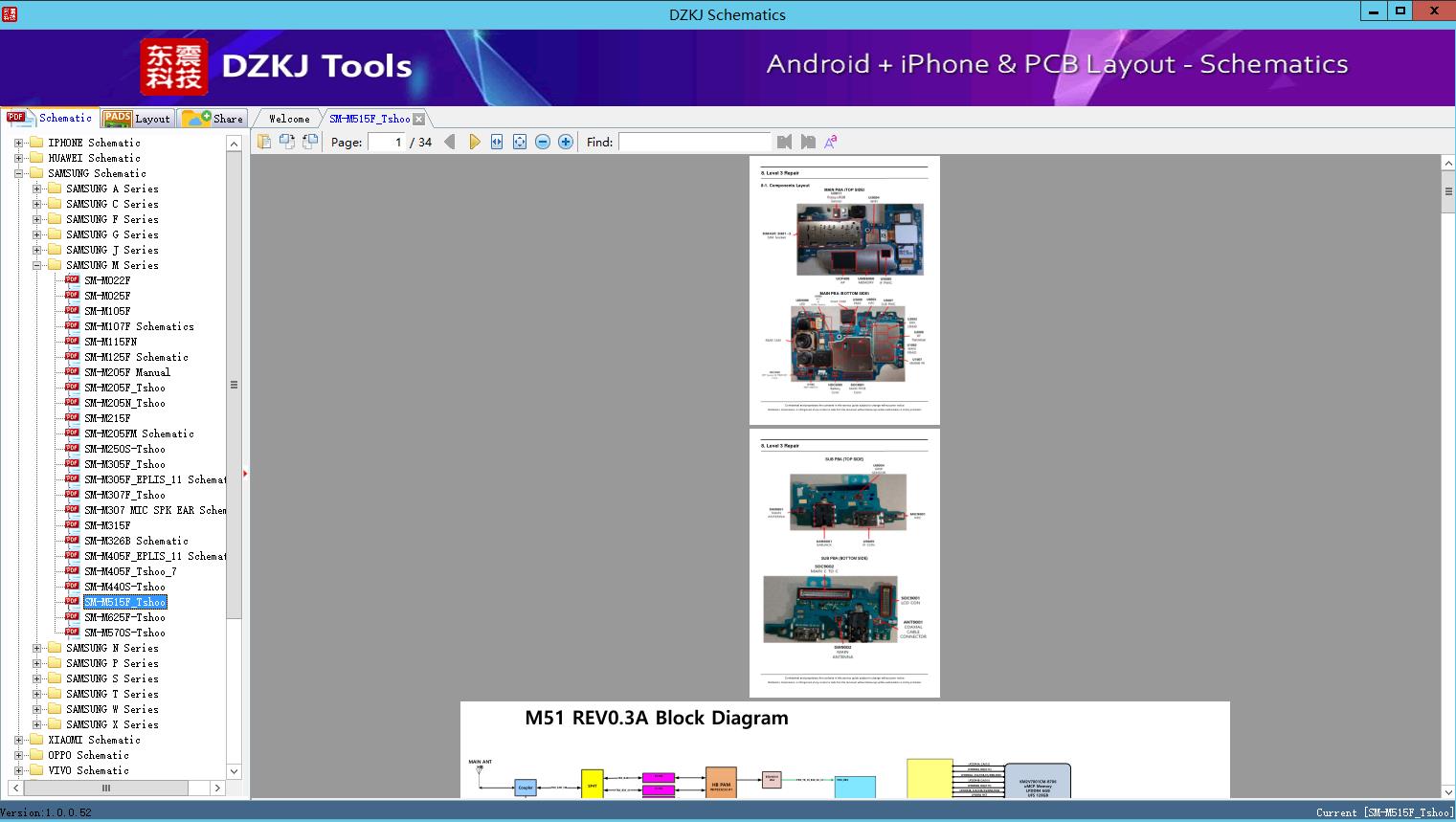This screenshot has width=1456, height=822.
Task: Open SM-M570S-Tshoo file
Action: pos(124,633)
